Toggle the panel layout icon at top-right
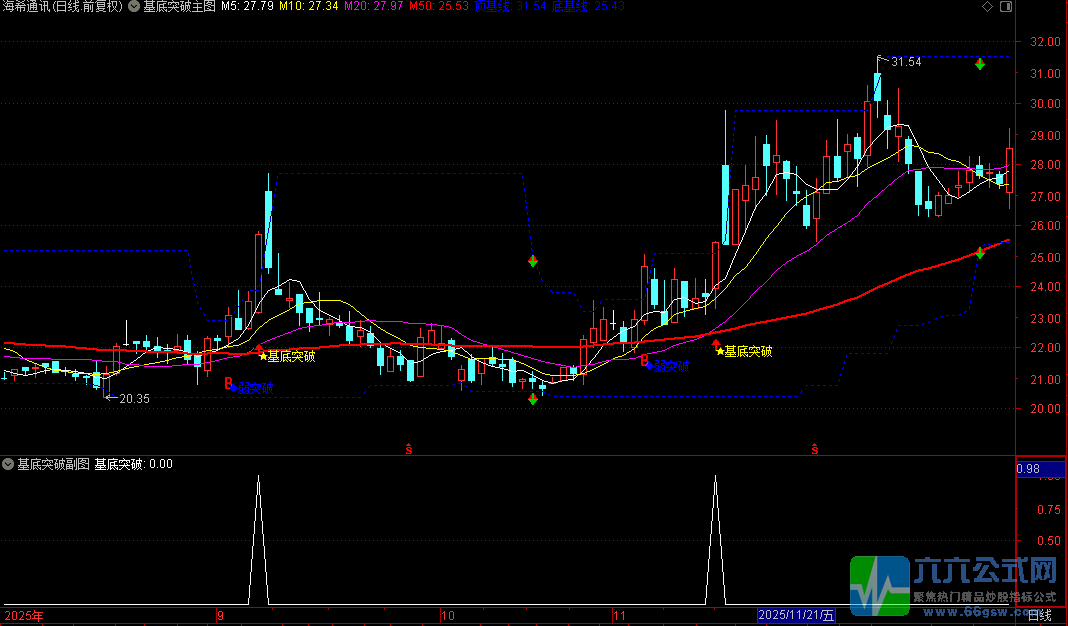 [1005, 6]
